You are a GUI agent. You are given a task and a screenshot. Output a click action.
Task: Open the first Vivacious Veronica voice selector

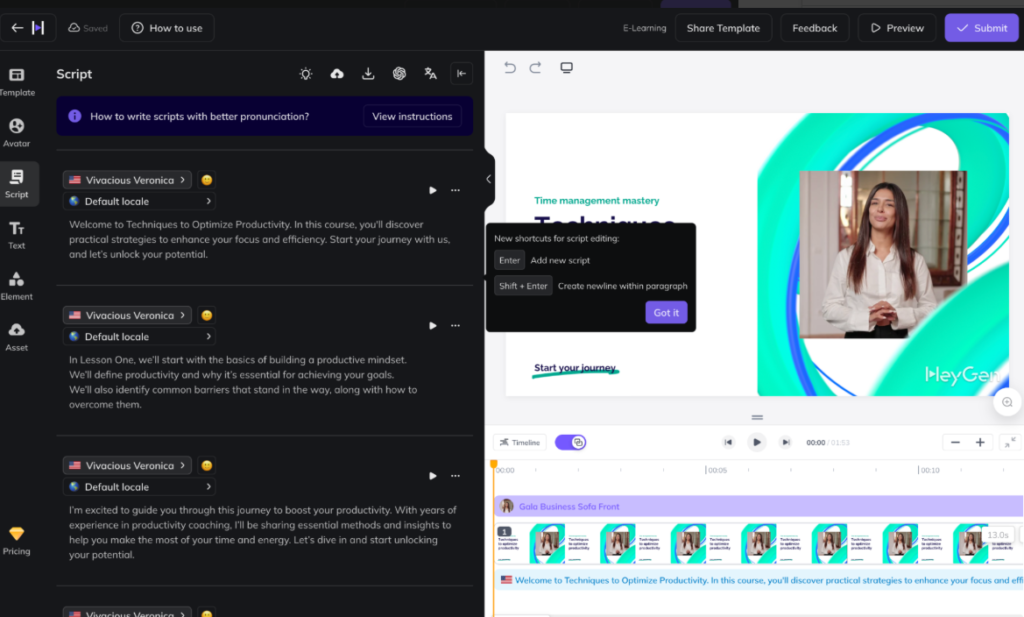[x=127, y=180]
